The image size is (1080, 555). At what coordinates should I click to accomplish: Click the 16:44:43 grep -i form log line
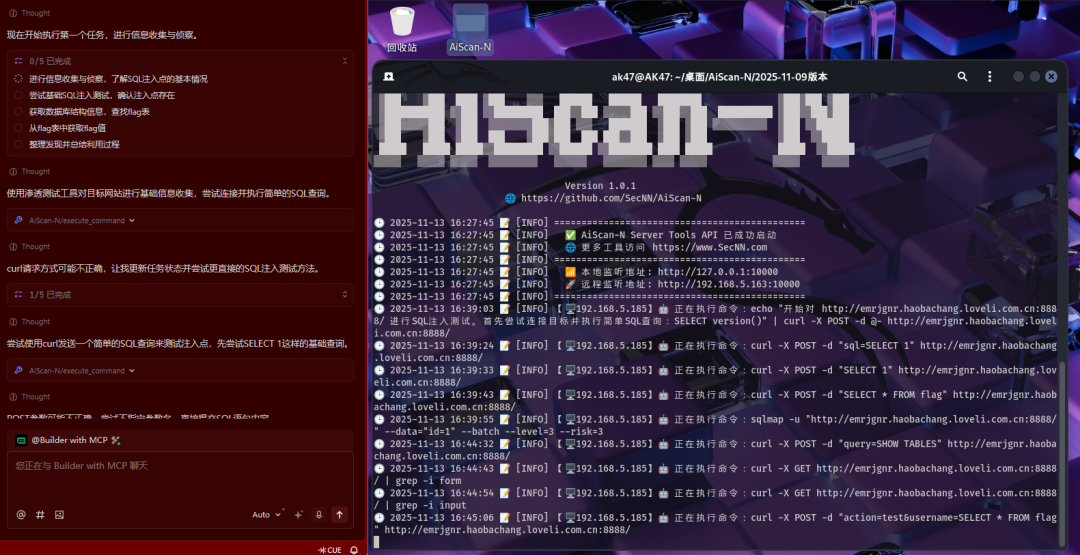[715, 474]
